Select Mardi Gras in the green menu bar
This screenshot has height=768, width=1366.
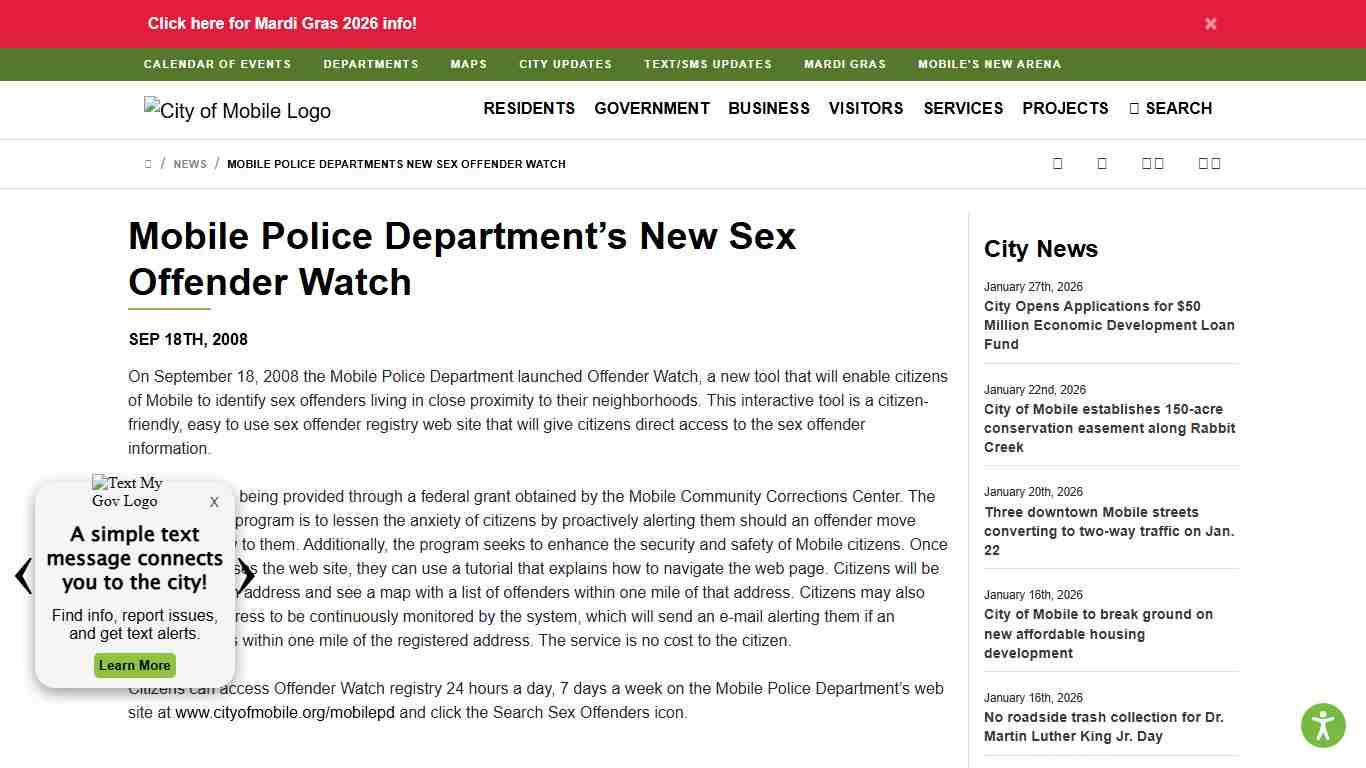tap(844, 63)
